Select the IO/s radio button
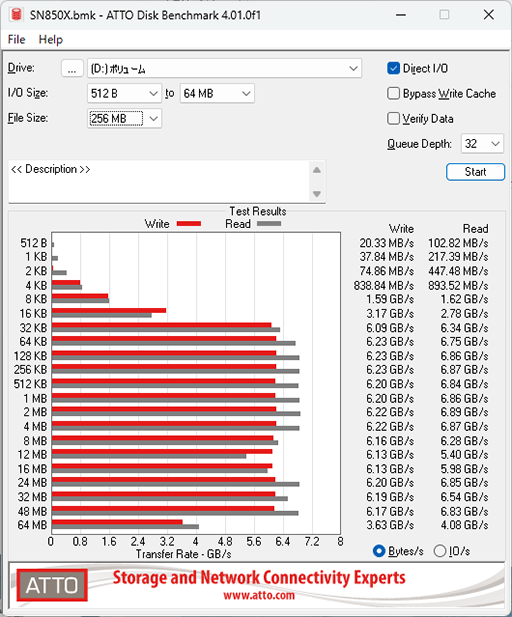Screen dimensions: 512x617 (x=440, y=551)
